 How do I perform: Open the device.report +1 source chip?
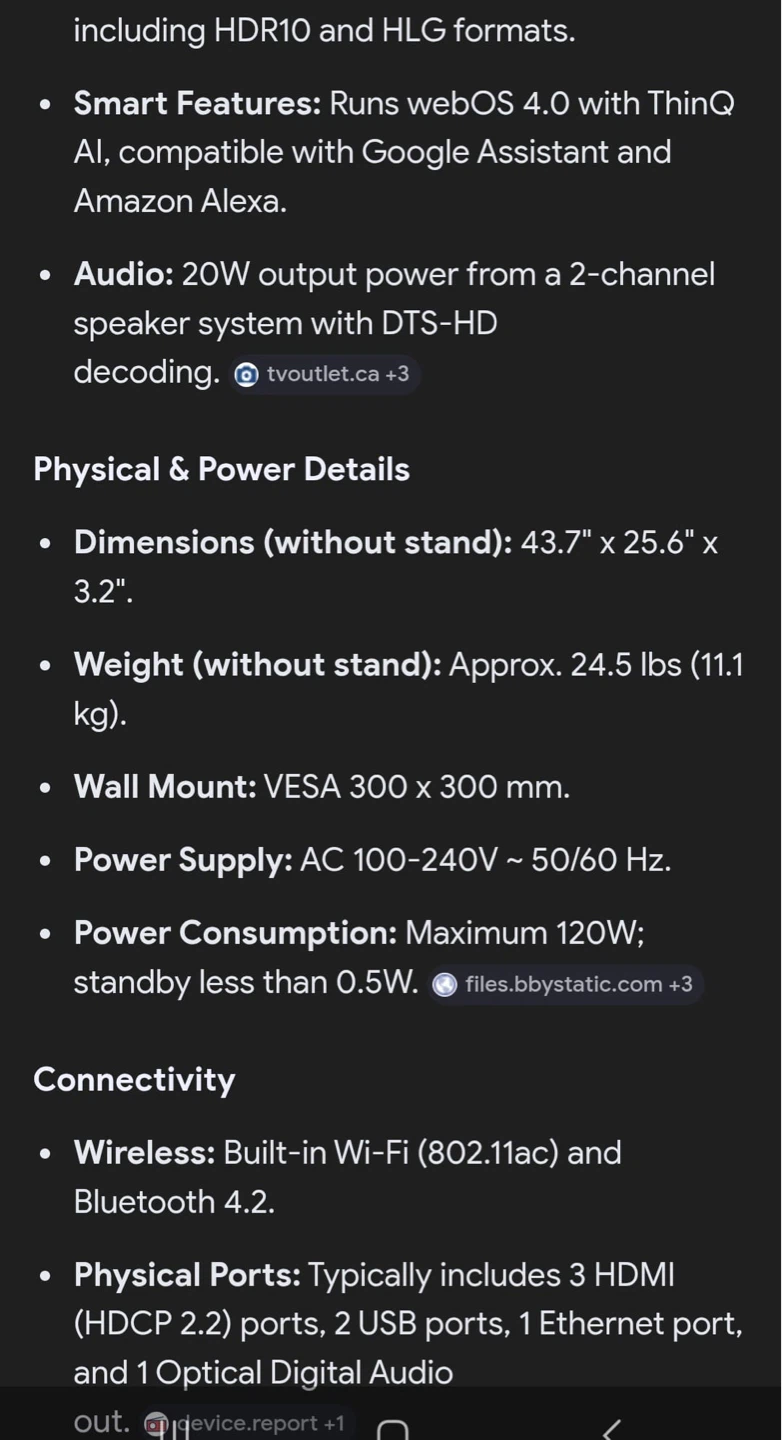pyautogui.click(x=249, y=1422)
